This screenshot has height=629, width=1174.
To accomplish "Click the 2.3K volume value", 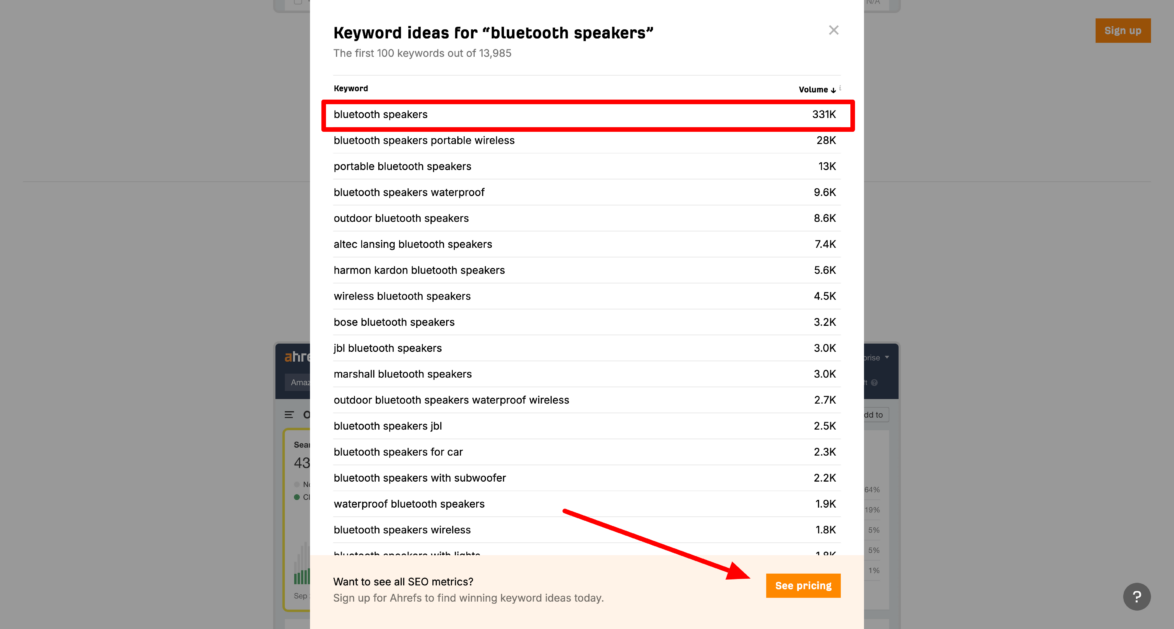I will 824,452.
